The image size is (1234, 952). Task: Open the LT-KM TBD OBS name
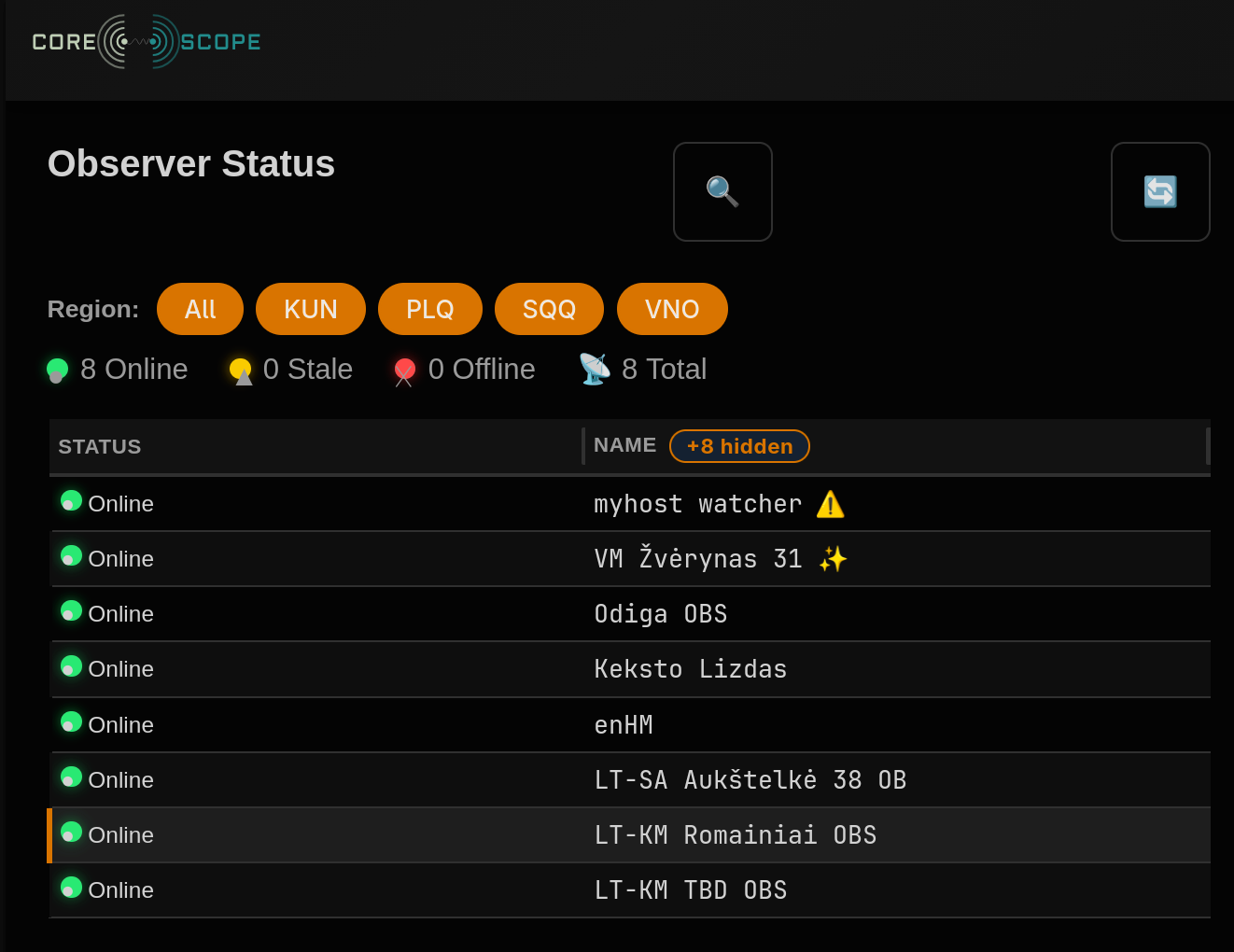(x=691, y=890)
